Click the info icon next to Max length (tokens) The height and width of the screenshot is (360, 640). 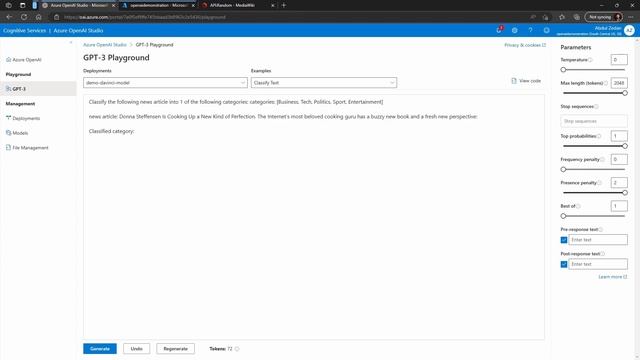[606, 83]
